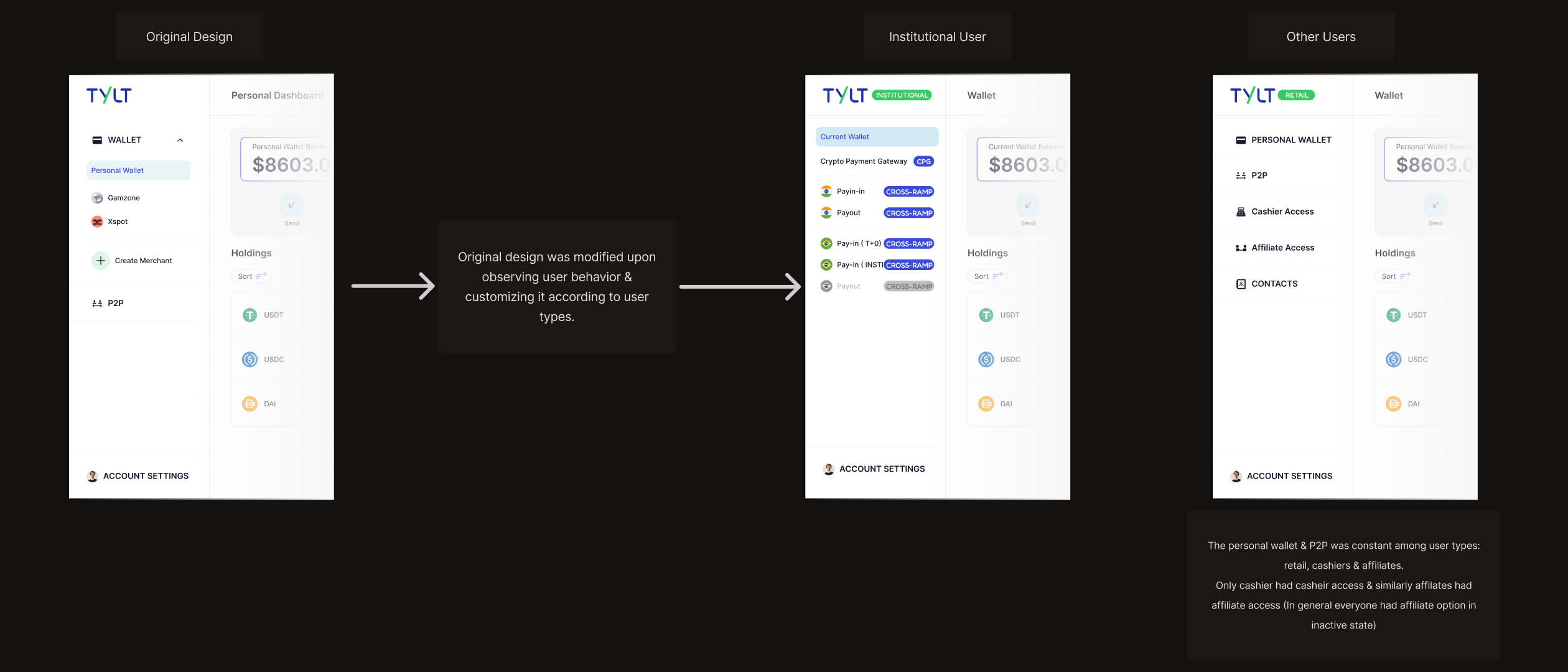Click the Affiliate Access icon

click(1241, 248)
